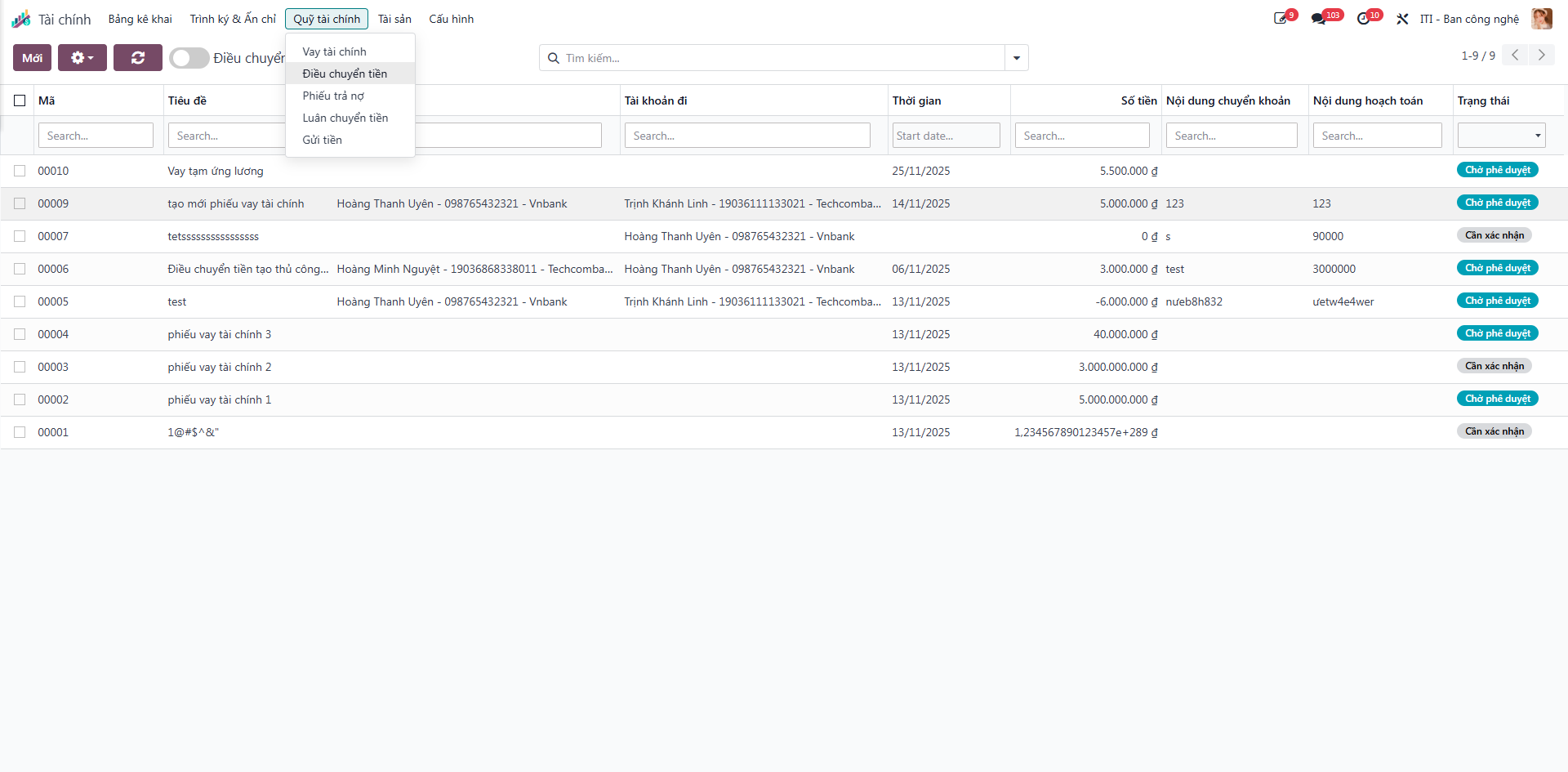Choose Gửi tiền menu entry
This screenshot has width=1568, height=772.
[350, 140]
